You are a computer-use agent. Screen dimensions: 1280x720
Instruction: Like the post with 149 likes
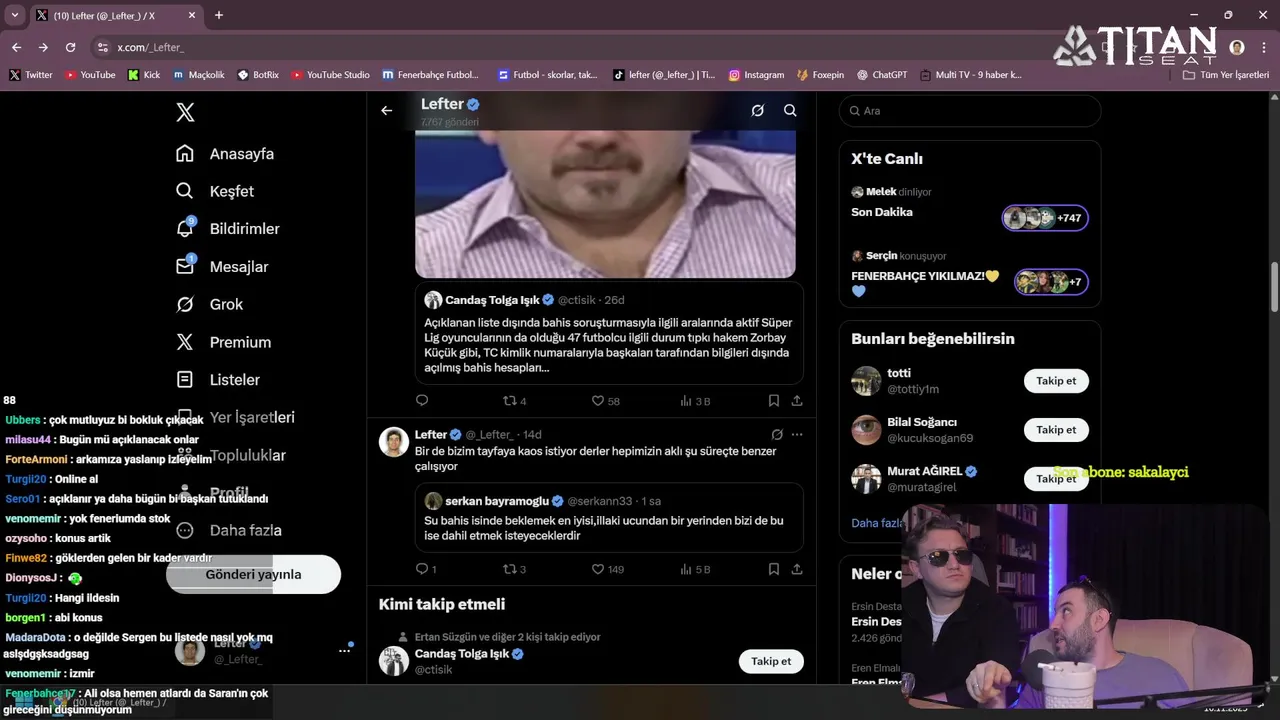pyautogui.click(x=607, y=569)
